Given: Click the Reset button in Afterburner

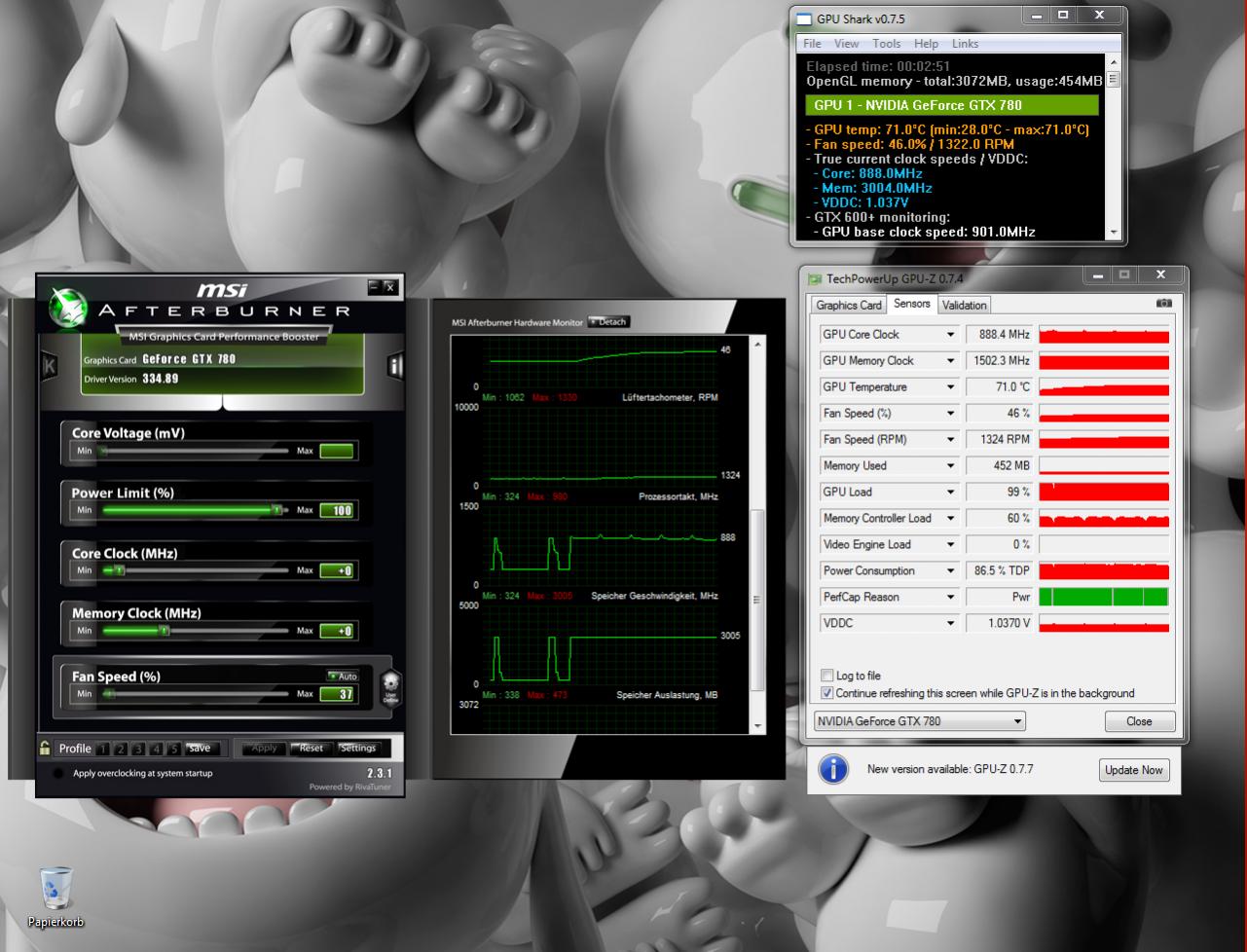Looking at the screenshot, I should pos(312,749).
